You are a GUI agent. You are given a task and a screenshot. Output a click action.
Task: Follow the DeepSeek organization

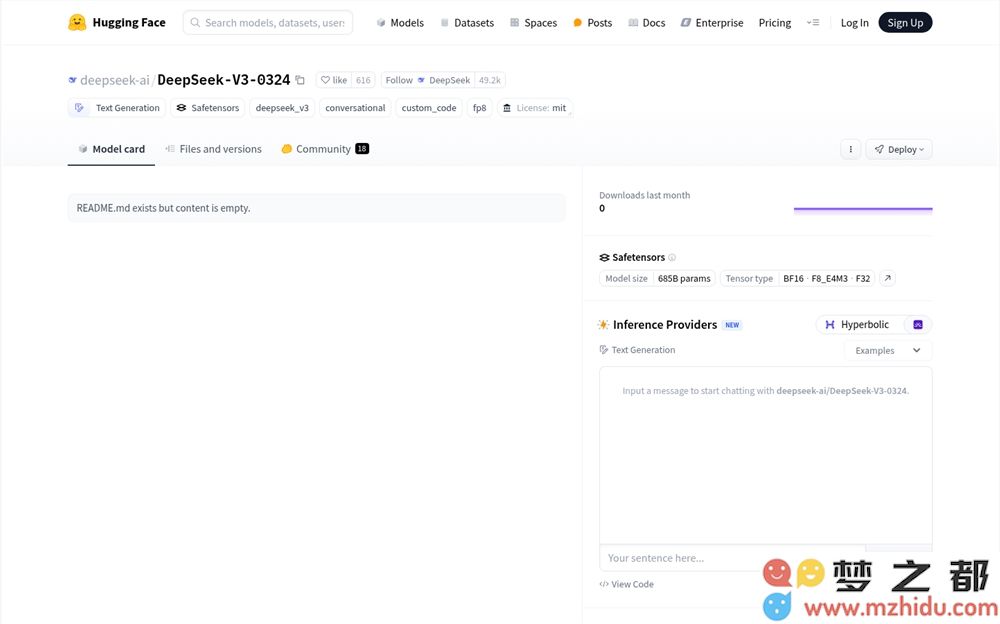[x=428, y=80]
